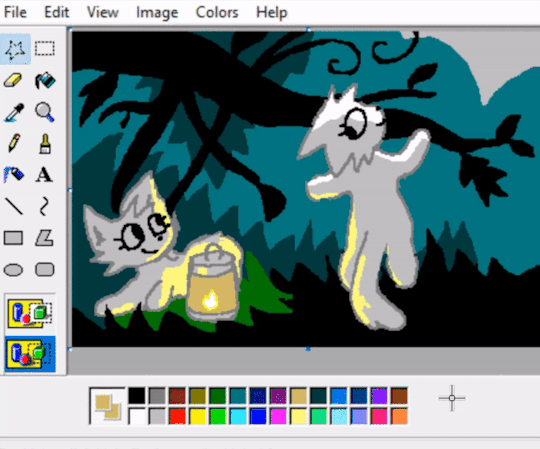Click the foreground/background color indicator box
The height and width of the screenshot is (449, 540).
pyautogui.click(x=107, y=406)
